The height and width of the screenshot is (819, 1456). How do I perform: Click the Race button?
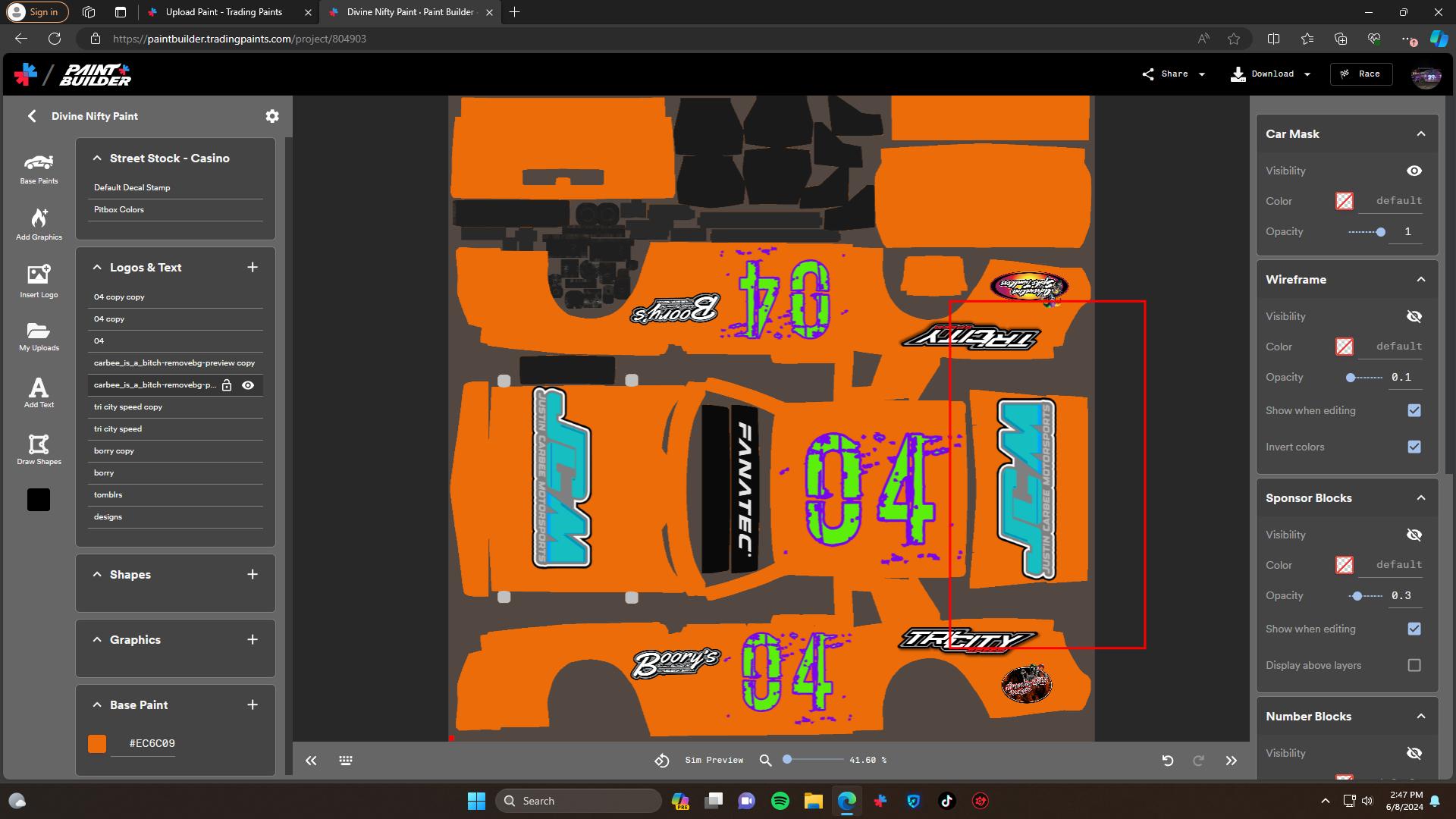(x=1361, y=74)
